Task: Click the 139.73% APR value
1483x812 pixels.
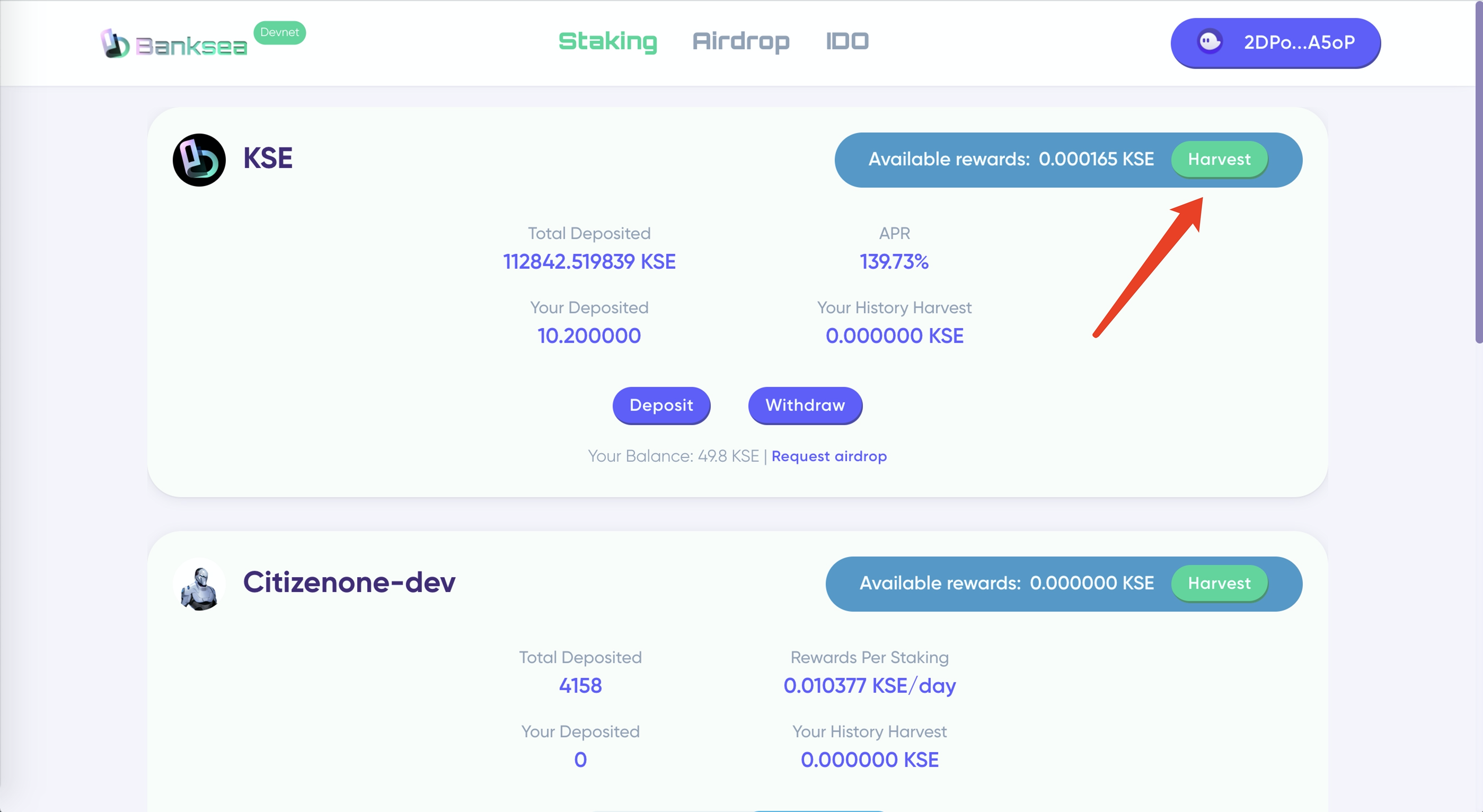Action: click(894, 262)
